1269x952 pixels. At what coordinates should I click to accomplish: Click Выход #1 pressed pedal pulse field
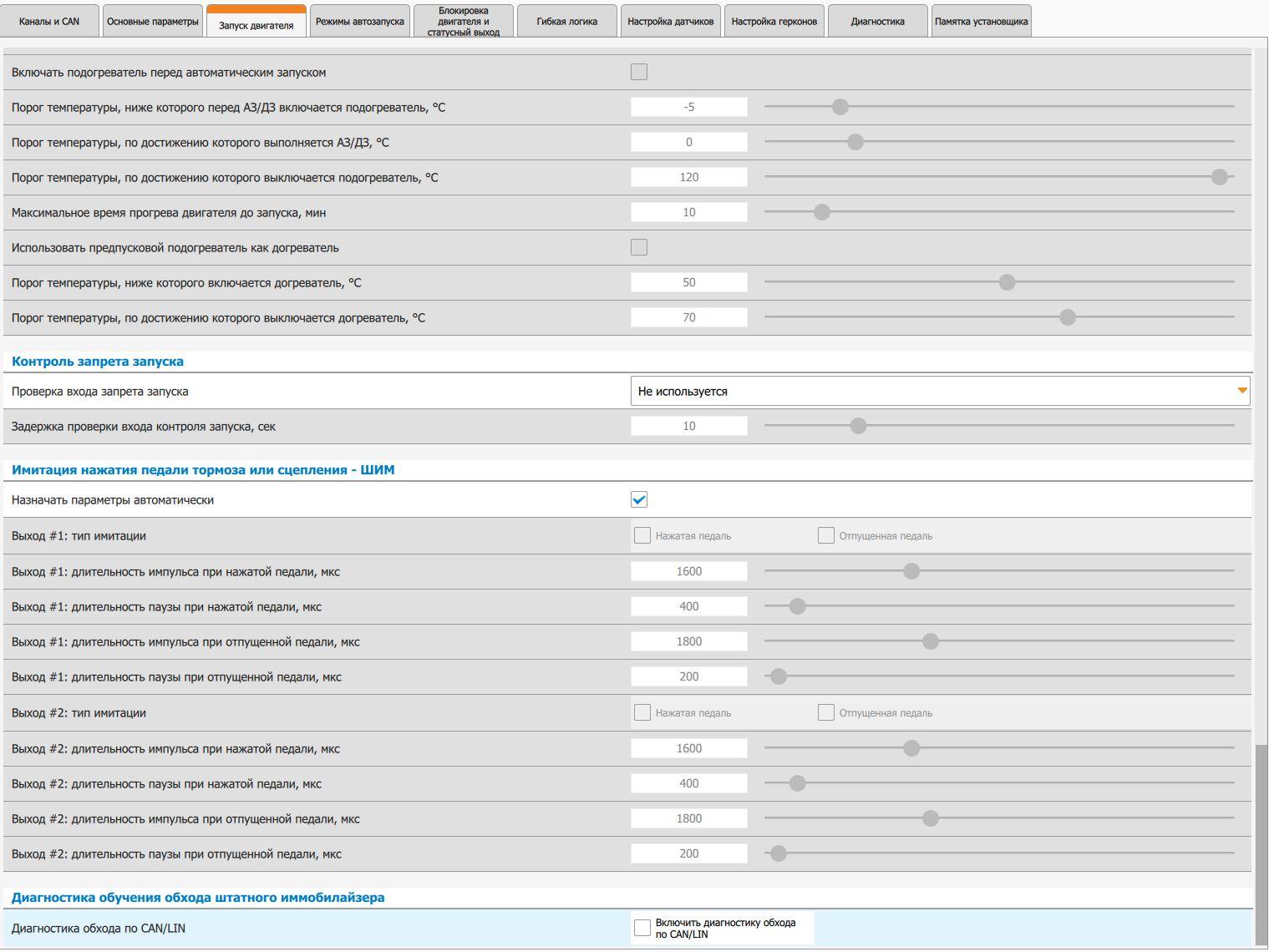point(689,571)
